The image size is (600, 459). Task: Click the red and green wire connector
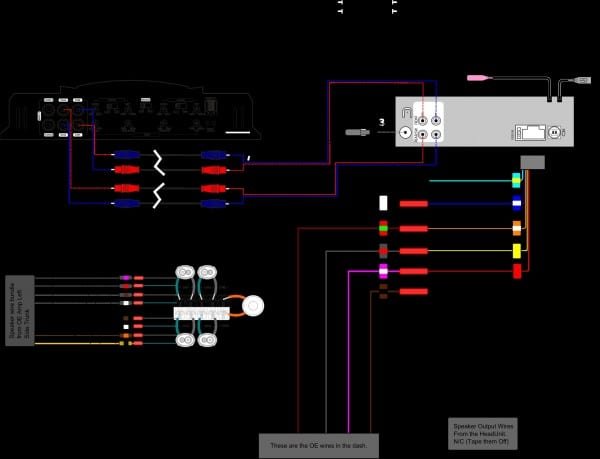[x=383, y=228]
